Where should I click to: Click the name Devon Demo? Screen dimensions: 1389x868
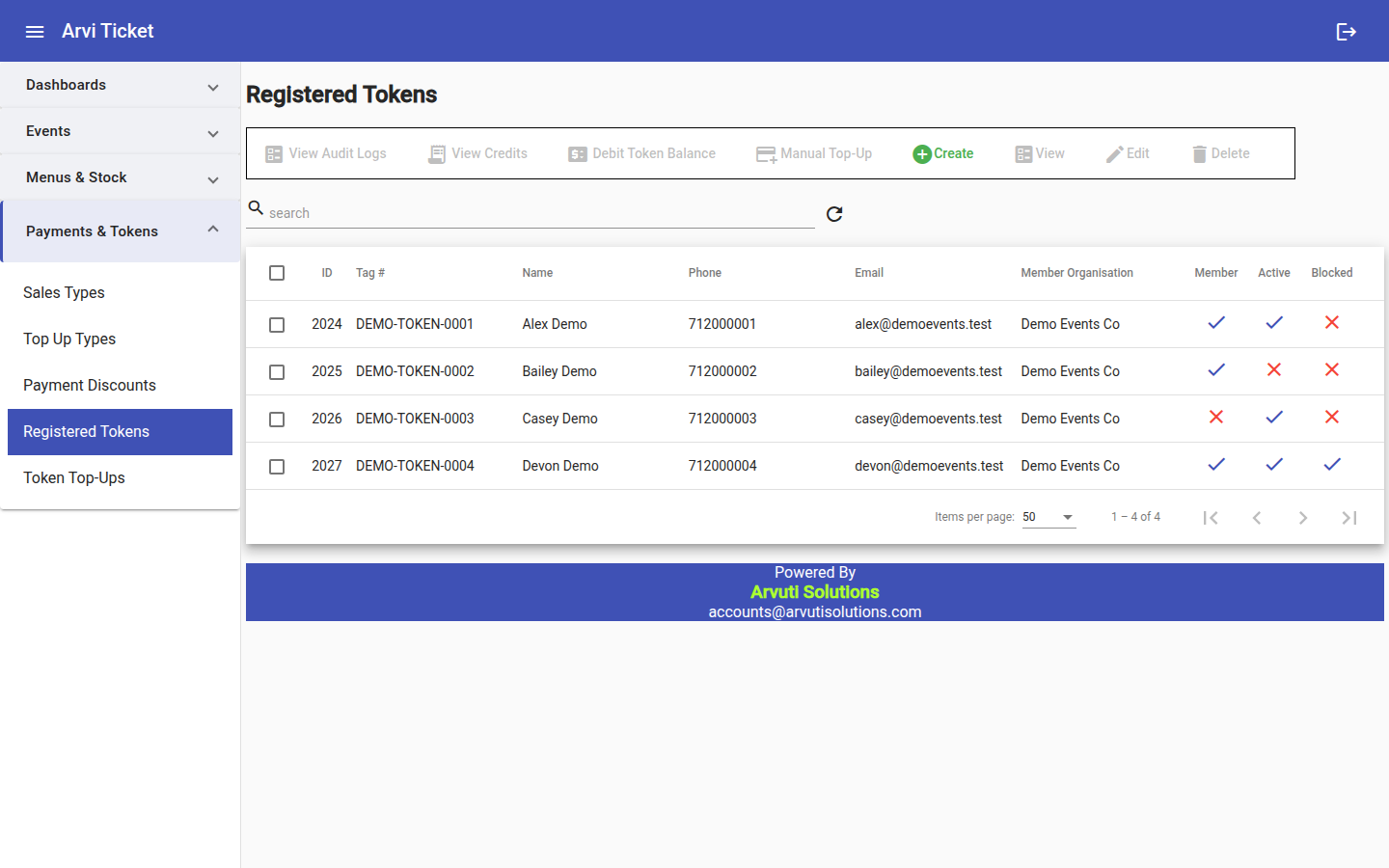[560, 466]
